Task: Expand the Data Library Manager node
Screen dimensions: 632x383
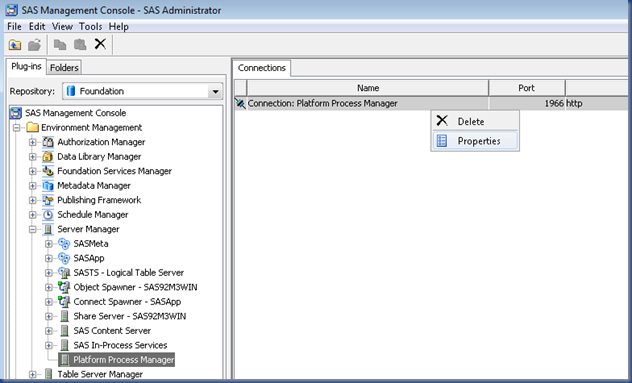Action: 33,157
